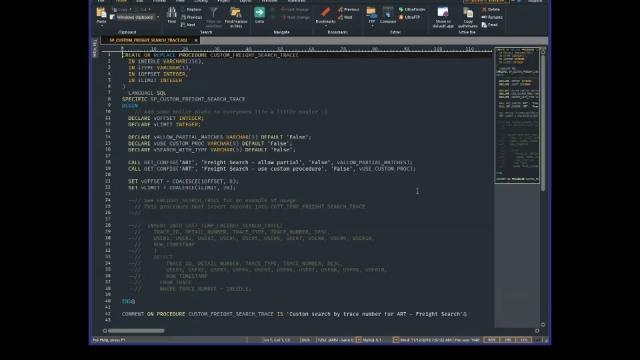Click Rename in Active file group
The height and width of the screenshot is (360, 640).
(492, 17)
